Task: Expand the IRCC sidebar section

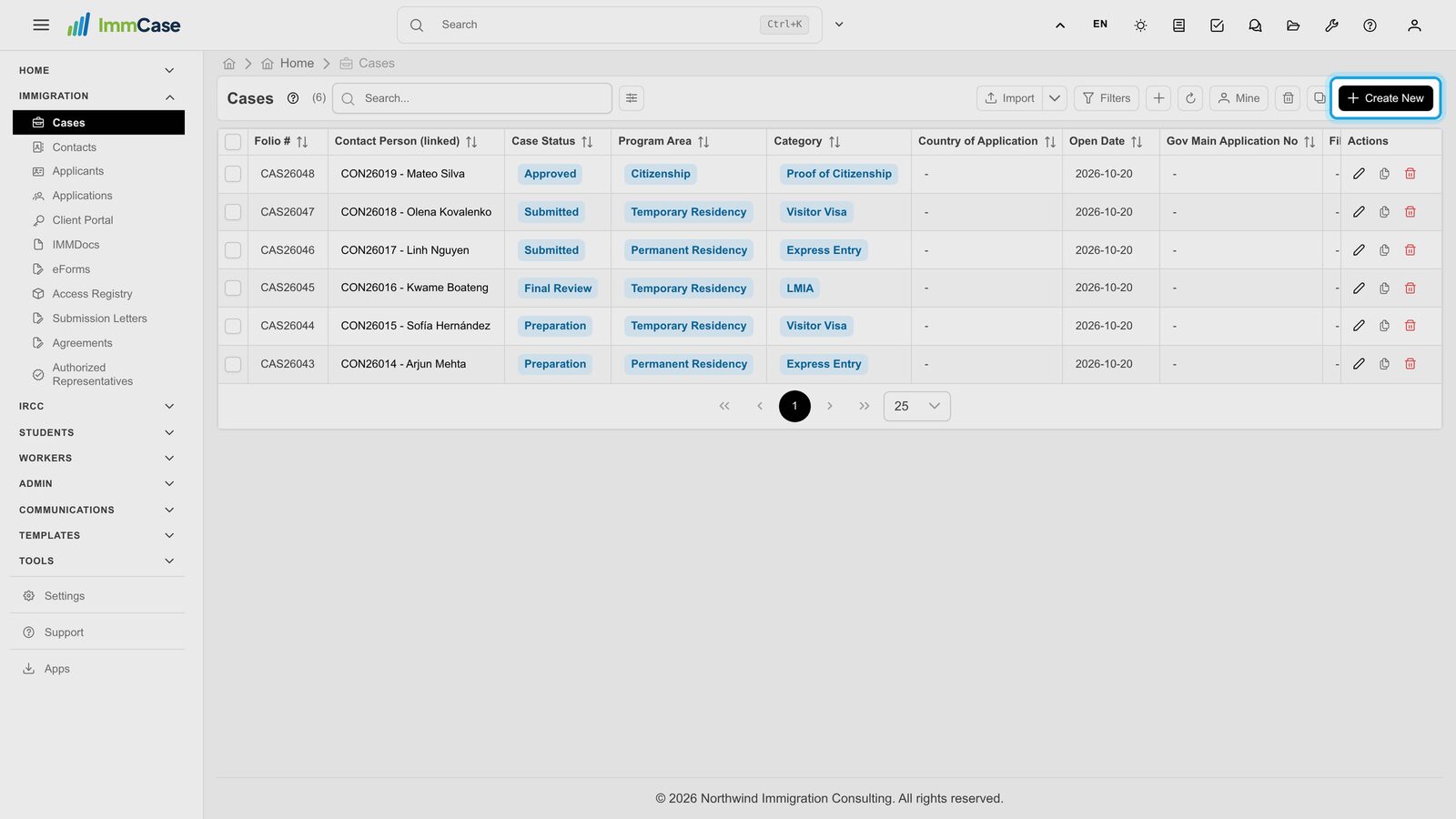Action: [x=96, y=407]
